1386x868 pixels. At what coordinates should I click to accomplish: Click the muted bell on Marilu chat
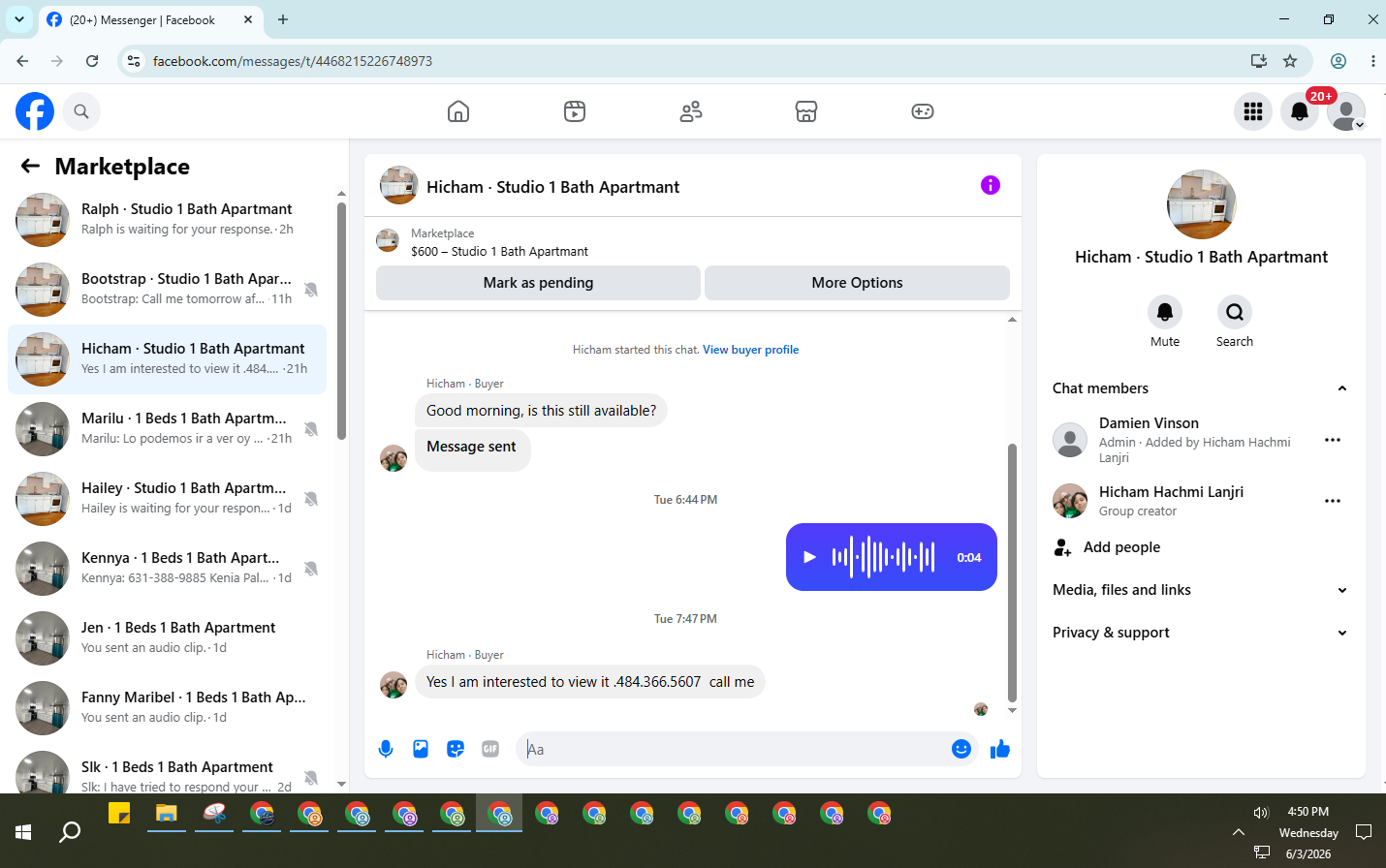311,429
